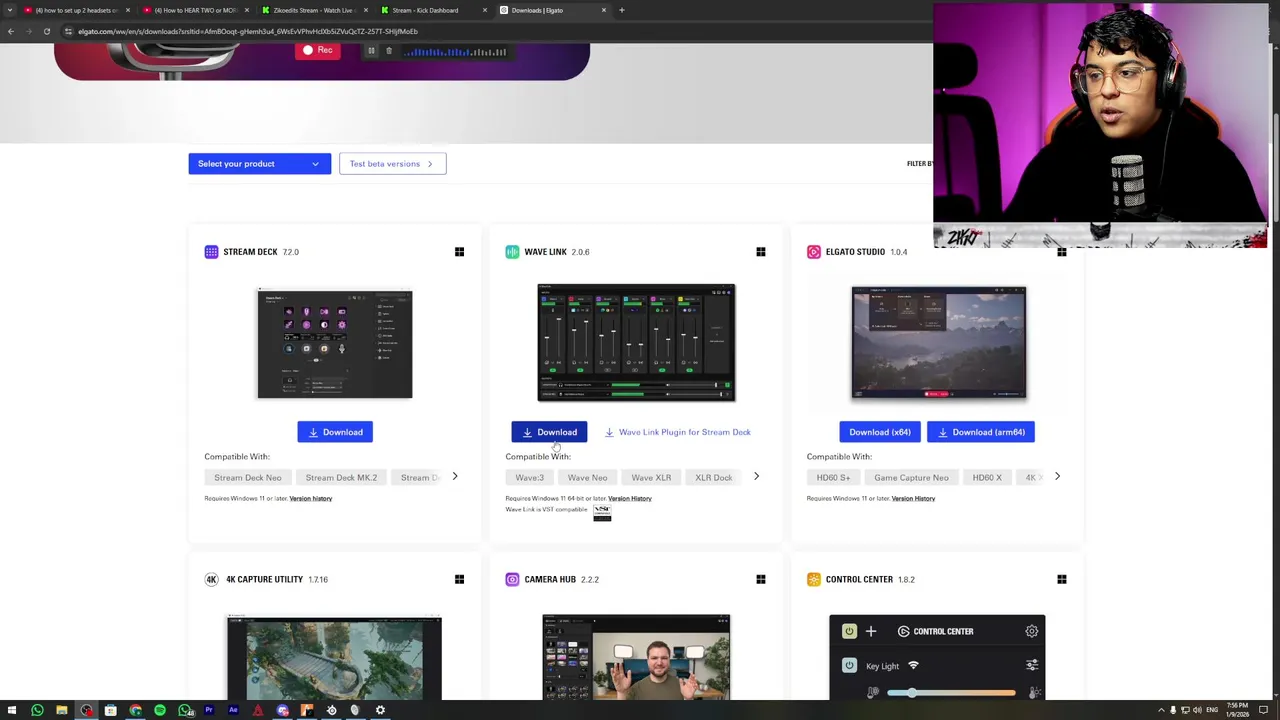1280x720 pixels.
Task: Click the Windows platform icon on Wave Link card
Action: click(x=760, y=252)
